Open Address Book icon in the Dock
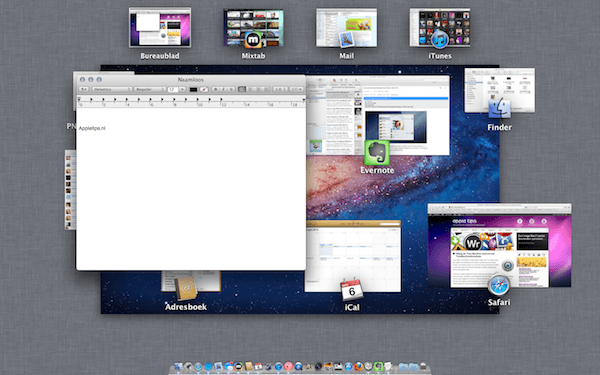Viewport: 600px width, 375px height. coord(248,367)
